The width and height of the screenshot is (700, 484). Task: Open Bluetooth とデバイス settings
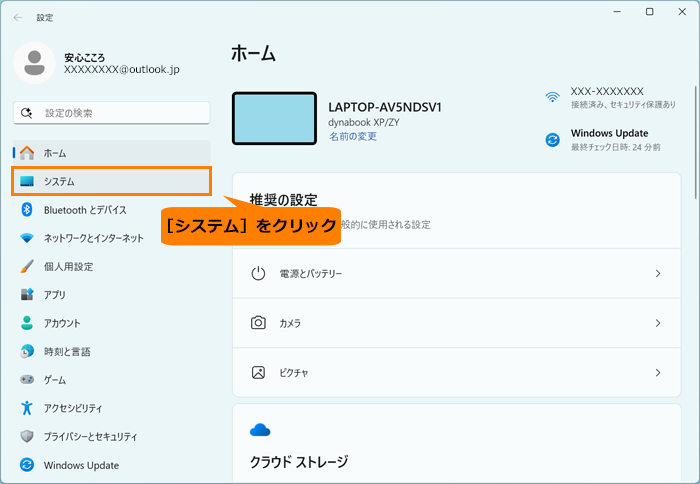(x=85, y=210)
